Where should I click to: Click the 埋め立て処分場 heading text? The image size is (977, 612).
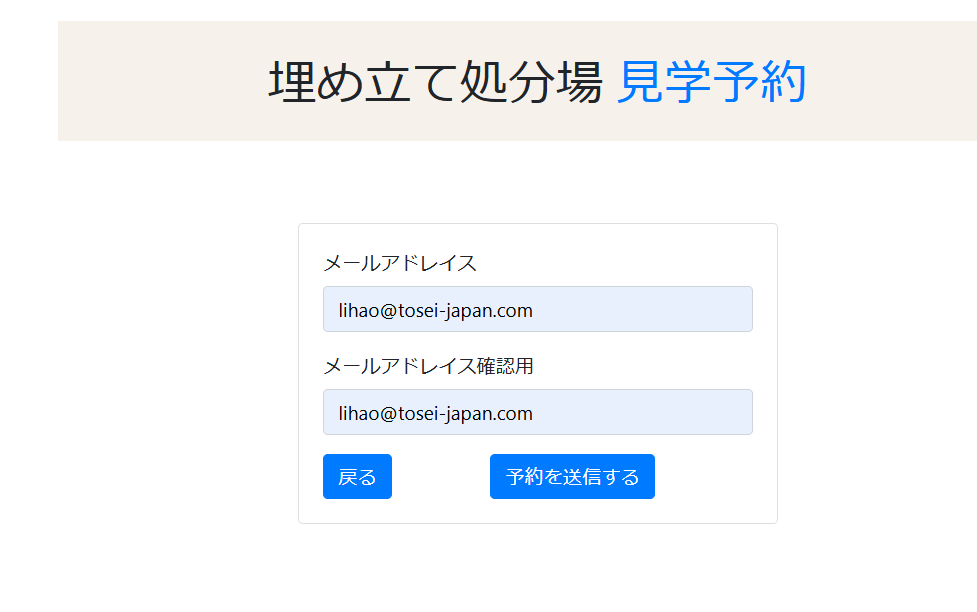point(435,82)
